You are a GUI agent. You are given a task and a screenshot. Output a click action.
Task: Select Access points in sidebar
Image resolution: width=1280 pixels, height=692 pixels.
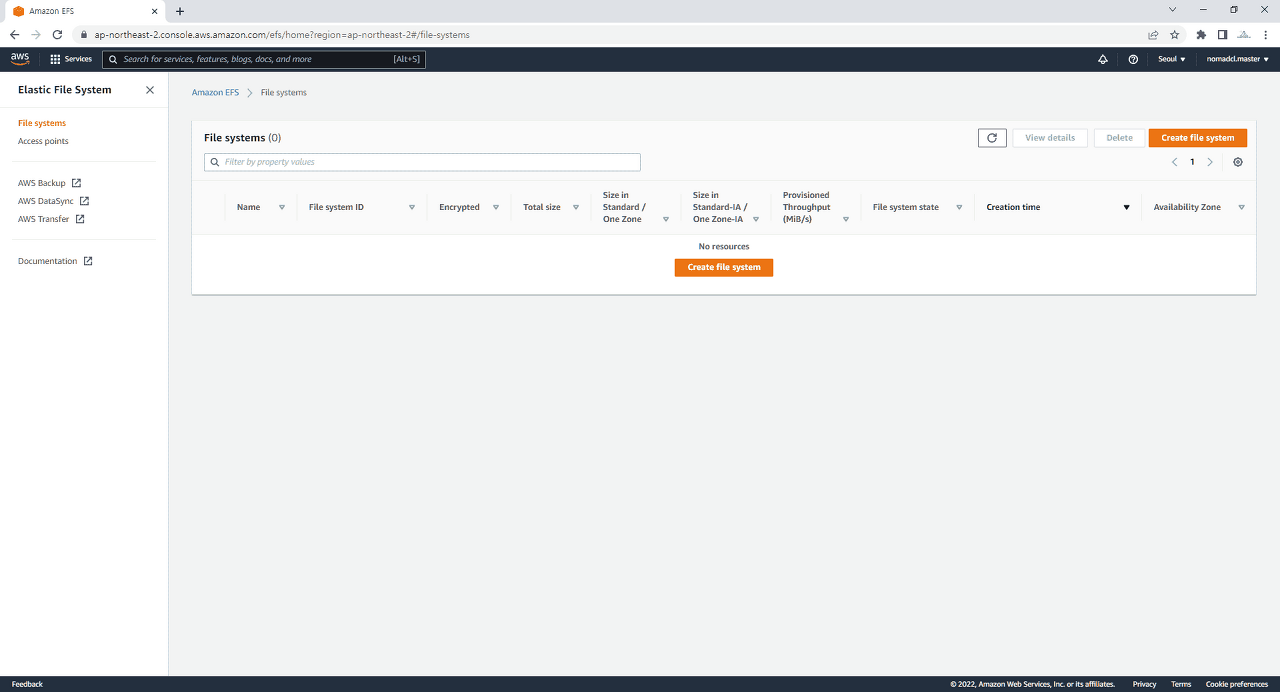pyautogui.click(x=43, y=141)
